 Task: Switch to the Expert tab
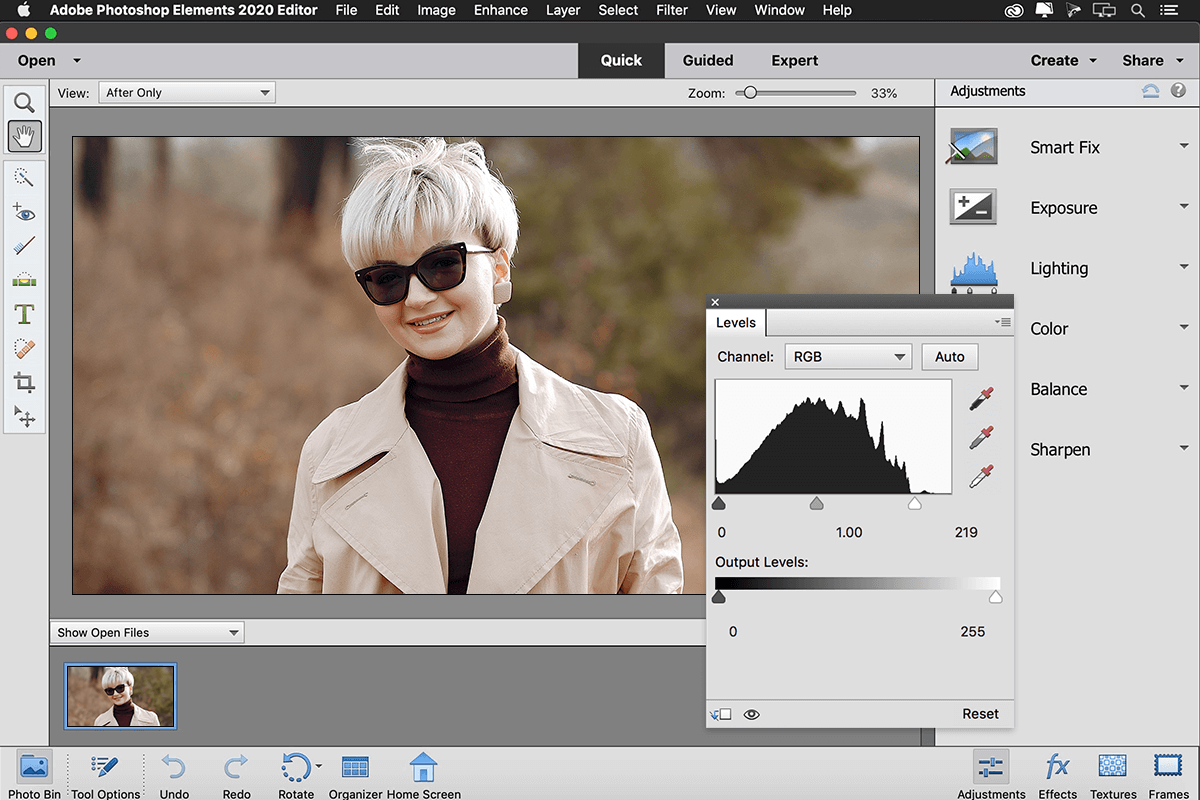(794, 60)
